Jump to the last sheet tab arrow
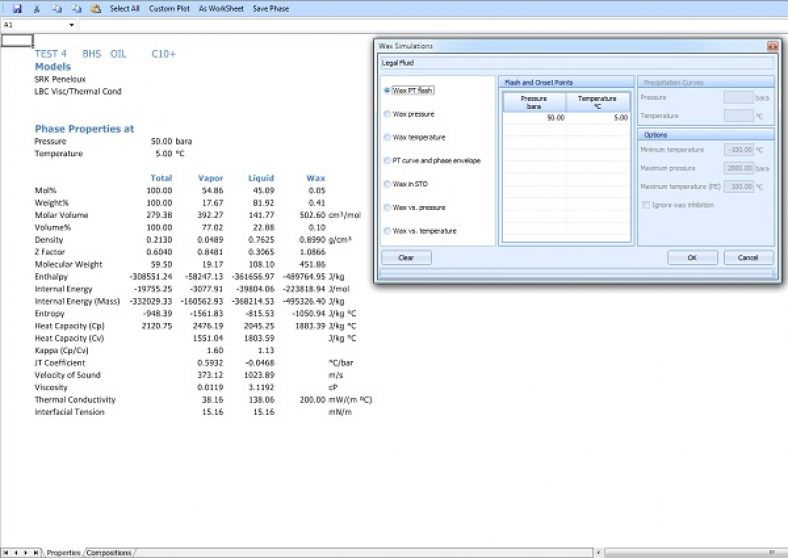788x558 pixels. pos(37,552)
